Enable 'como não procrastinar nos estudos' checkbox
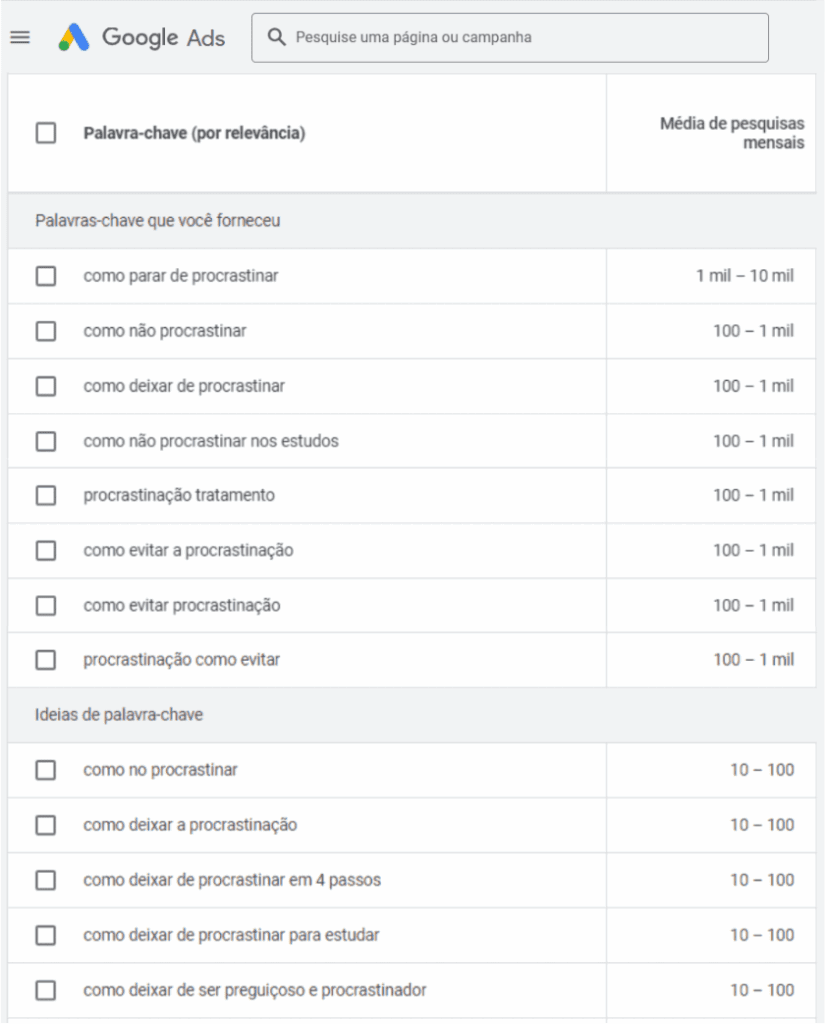The width and height of the screenshot is (825, 1024). click(x=46, y=441)
